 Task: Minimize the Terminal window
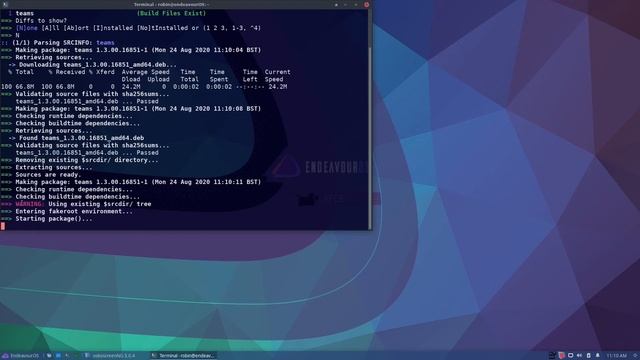tap(346, 4)
